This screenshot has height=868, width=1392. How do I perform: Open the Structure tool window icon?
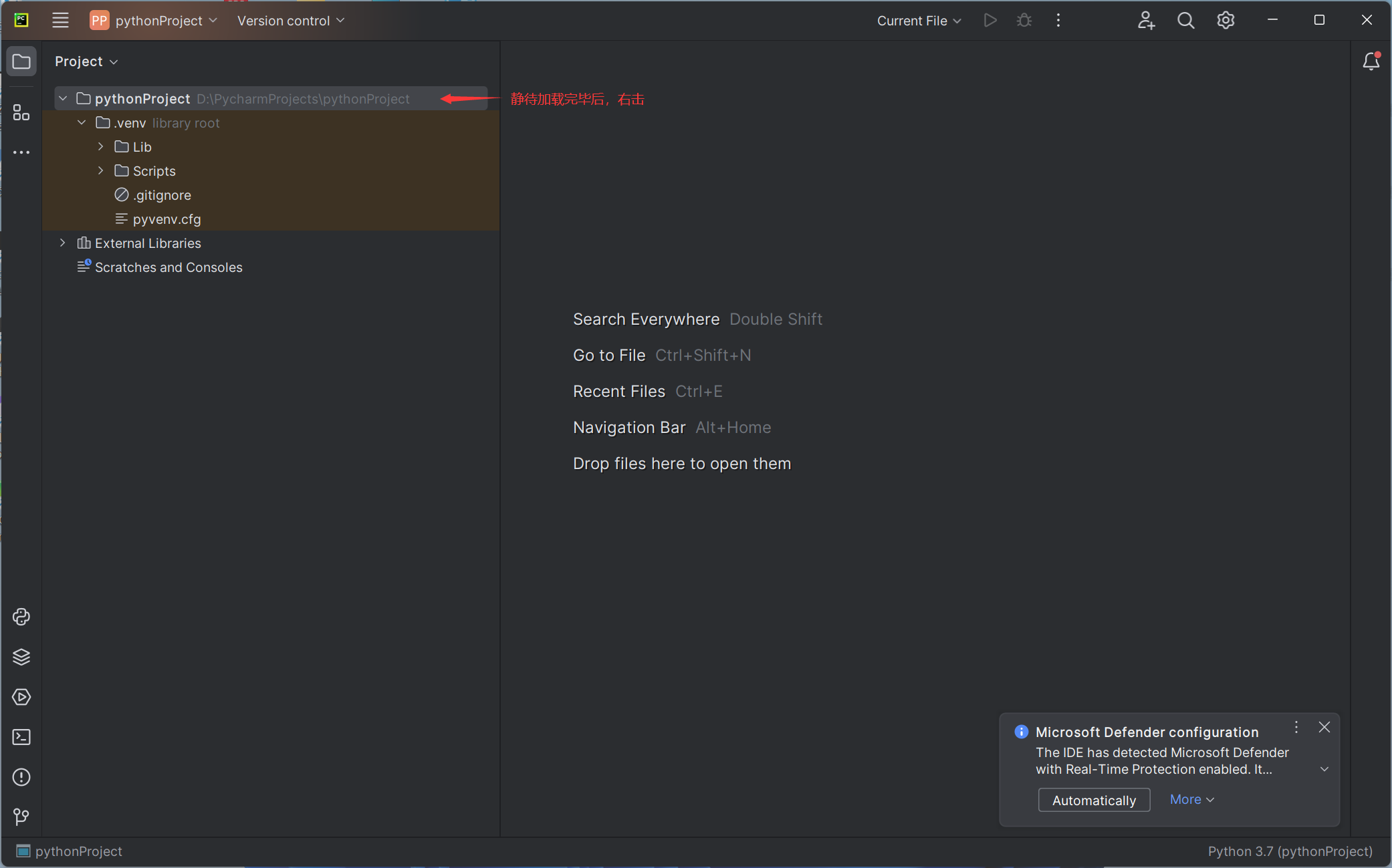coord(21,112)
